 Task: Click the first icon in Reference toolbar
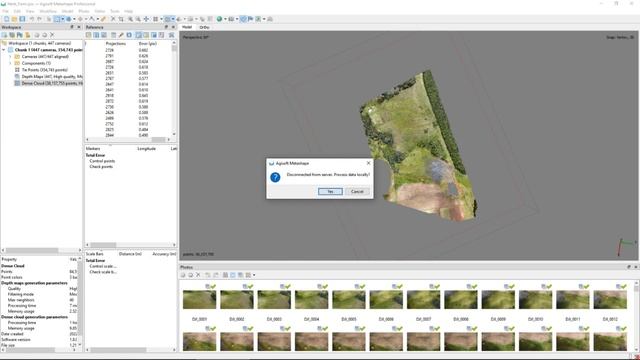click(x=89, y=35)
